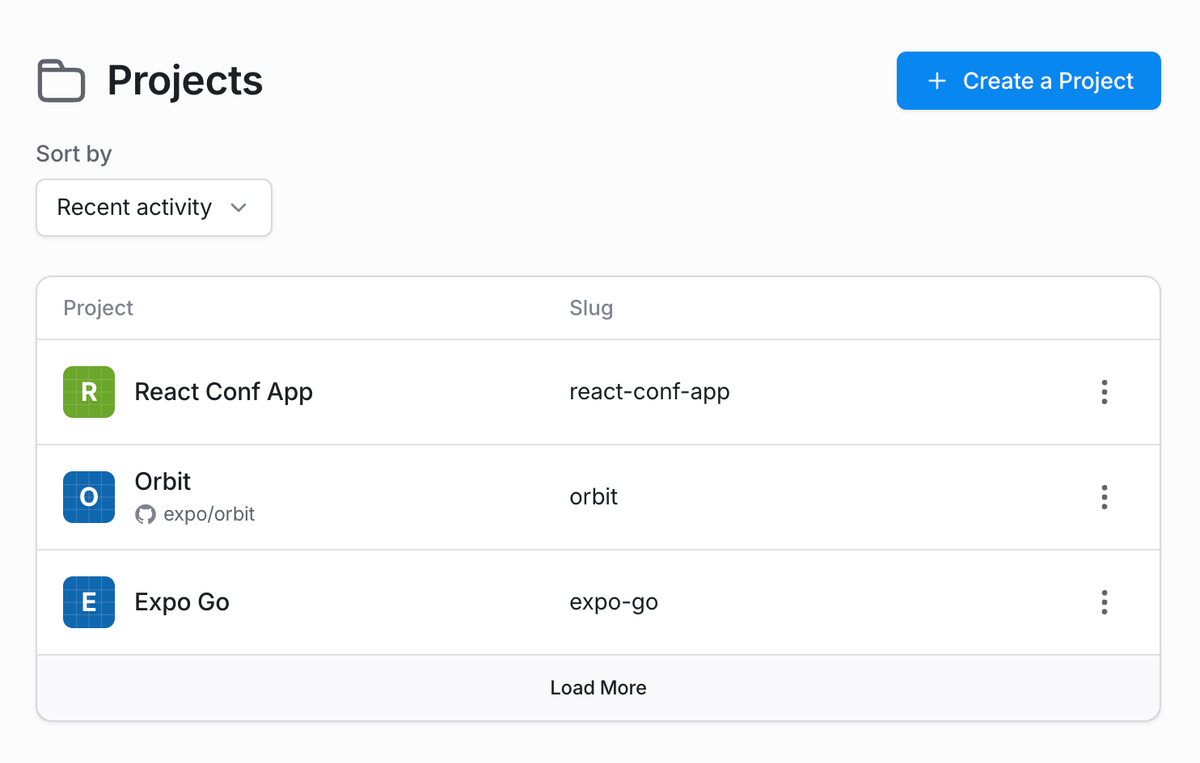
Task: Click the Sort by label
Action: click(73, 153)
